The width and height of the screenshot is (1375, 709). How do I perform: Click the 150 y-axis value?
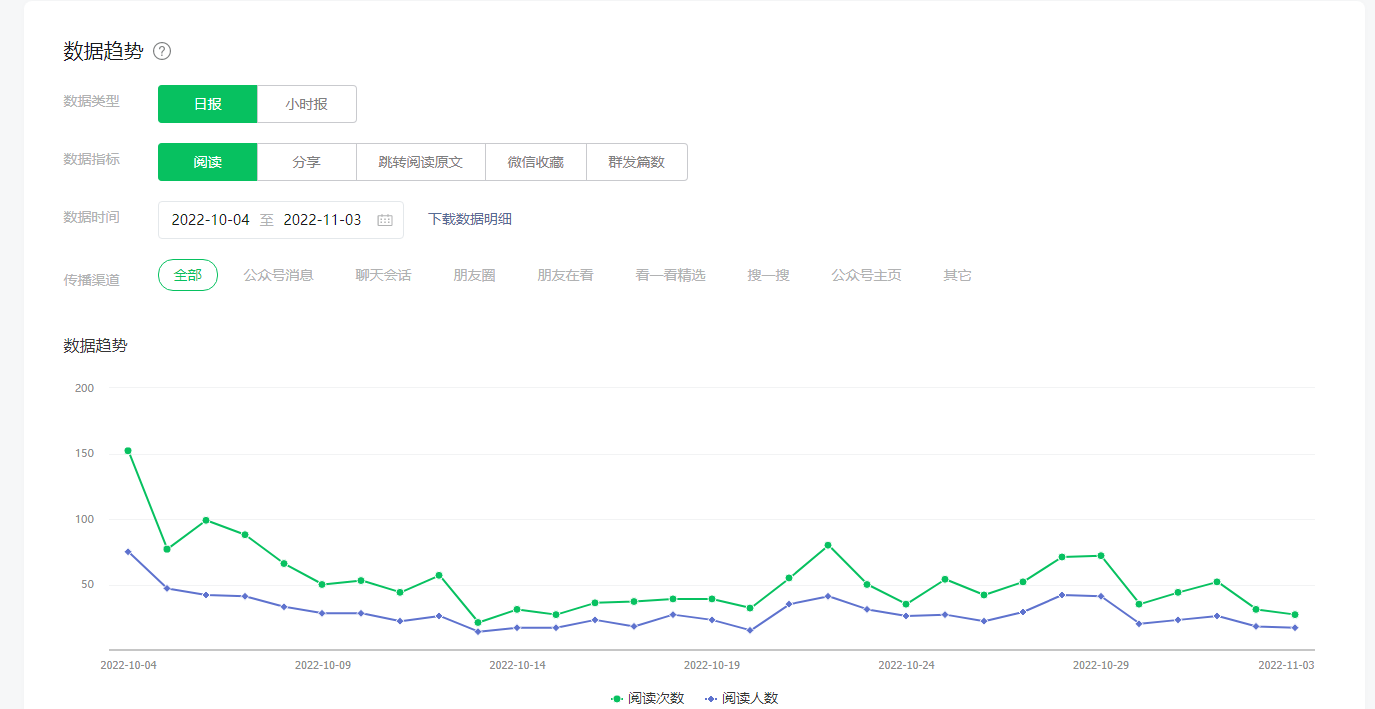[x=84, y=454]
